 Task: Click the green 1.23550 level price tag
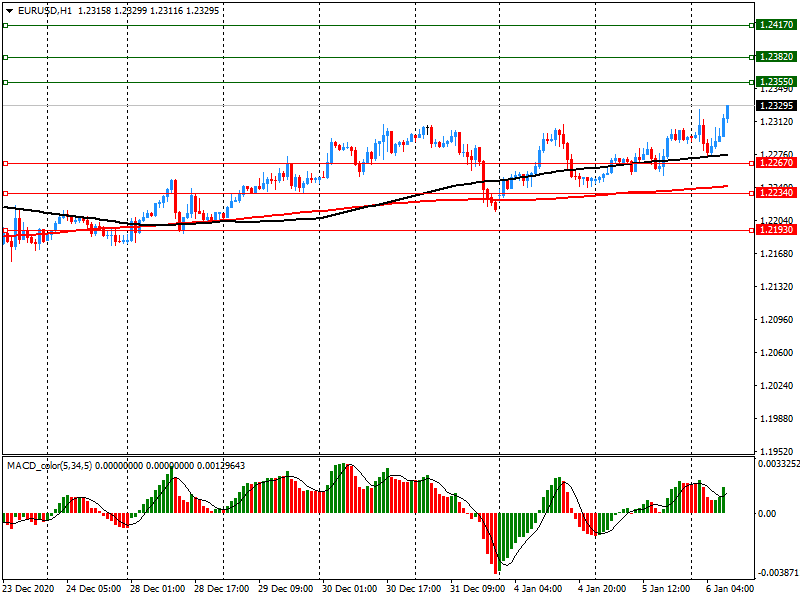coord(776,82)
